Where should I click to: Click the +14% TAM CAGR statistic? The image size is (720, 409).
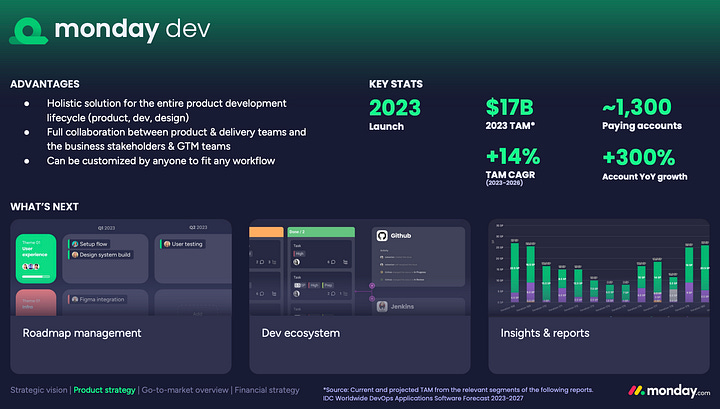[x=513, y=166]
